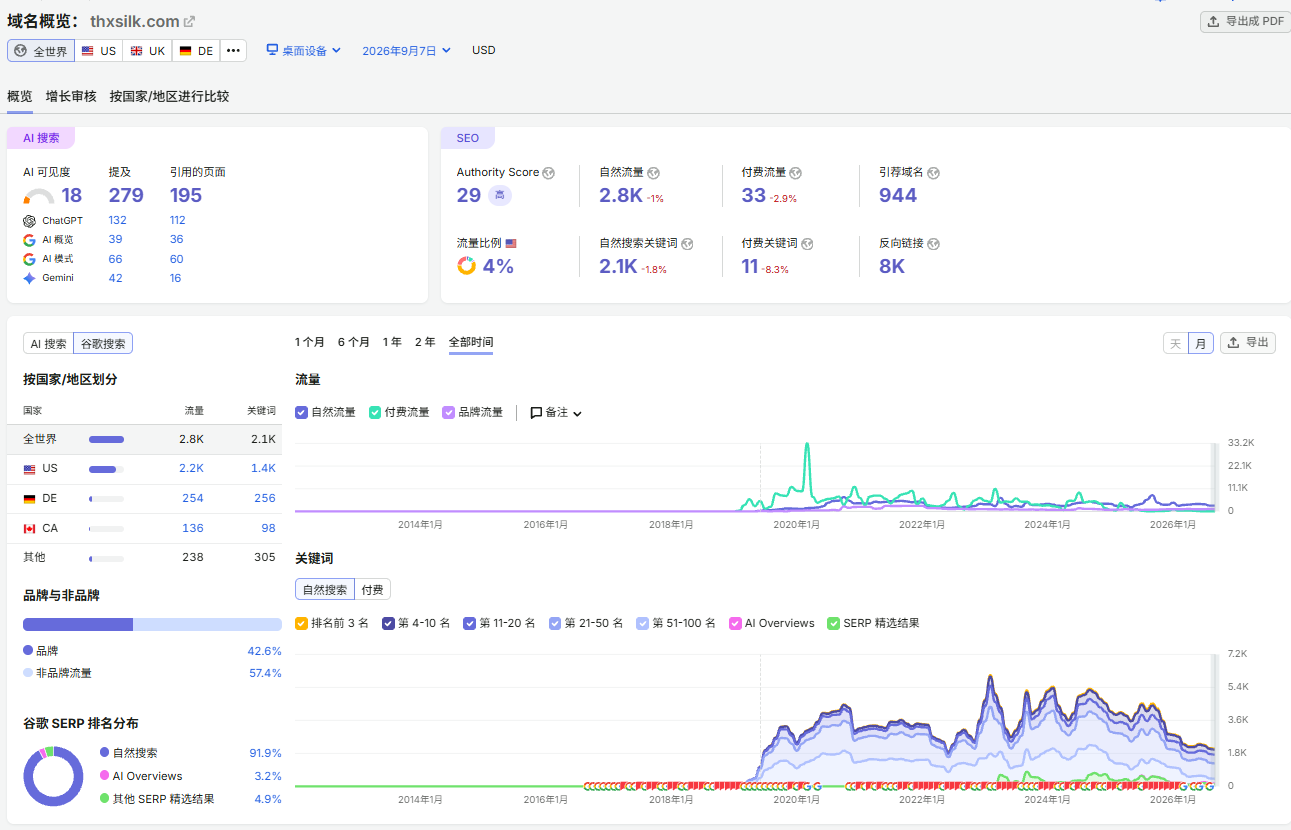
Task: Click the 全世界 row in country table
Action: point(144,439)
